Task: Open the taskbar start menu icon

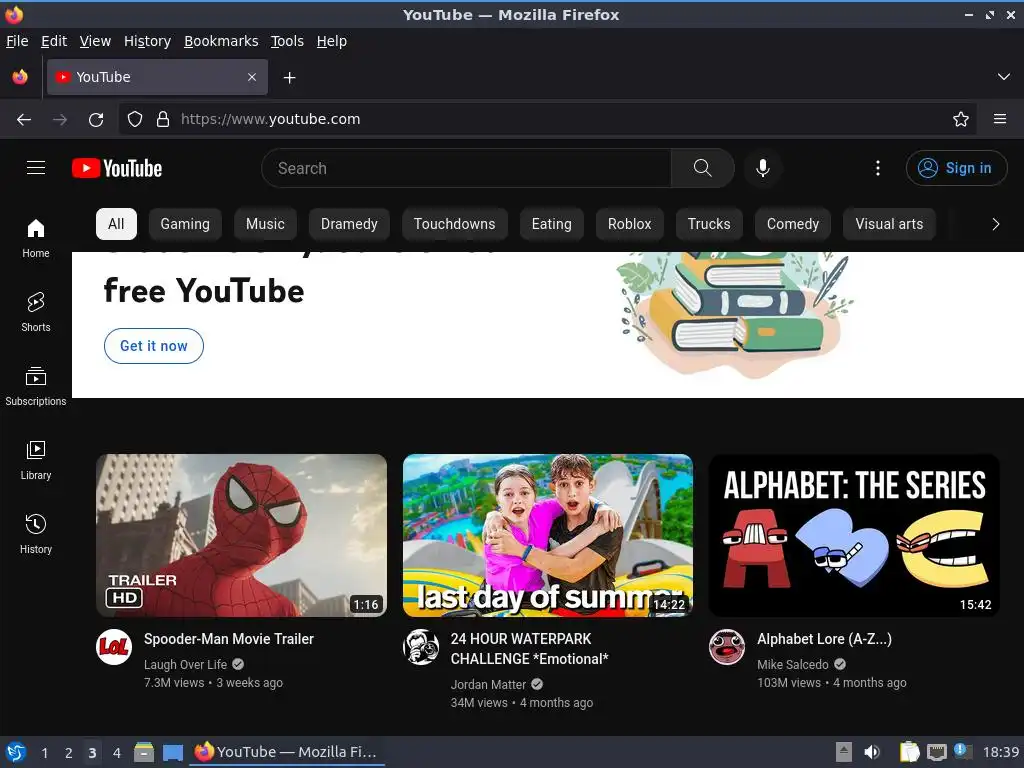Action: click(16, 752)
